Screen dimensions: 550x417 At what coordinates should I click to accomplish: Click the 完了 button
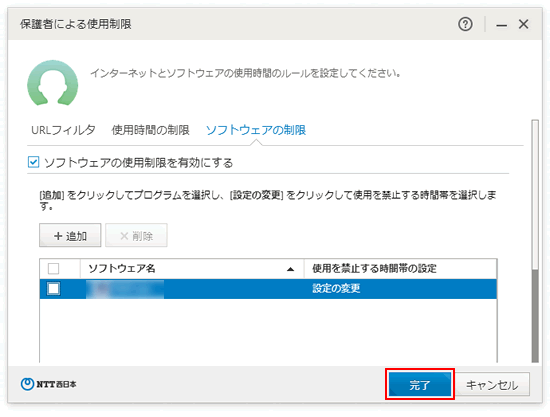(420, 385)
